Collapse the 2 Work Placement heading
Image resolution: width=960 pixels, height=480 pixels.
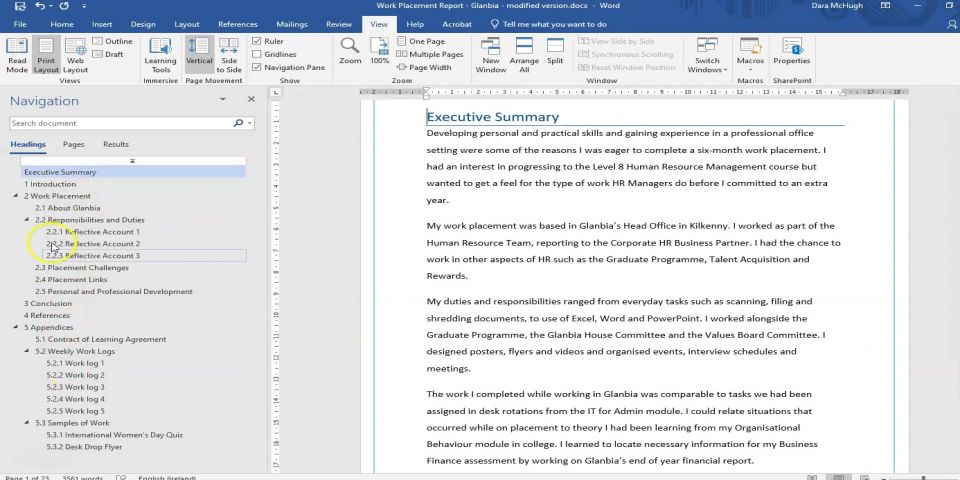click(x=15, y=196)
